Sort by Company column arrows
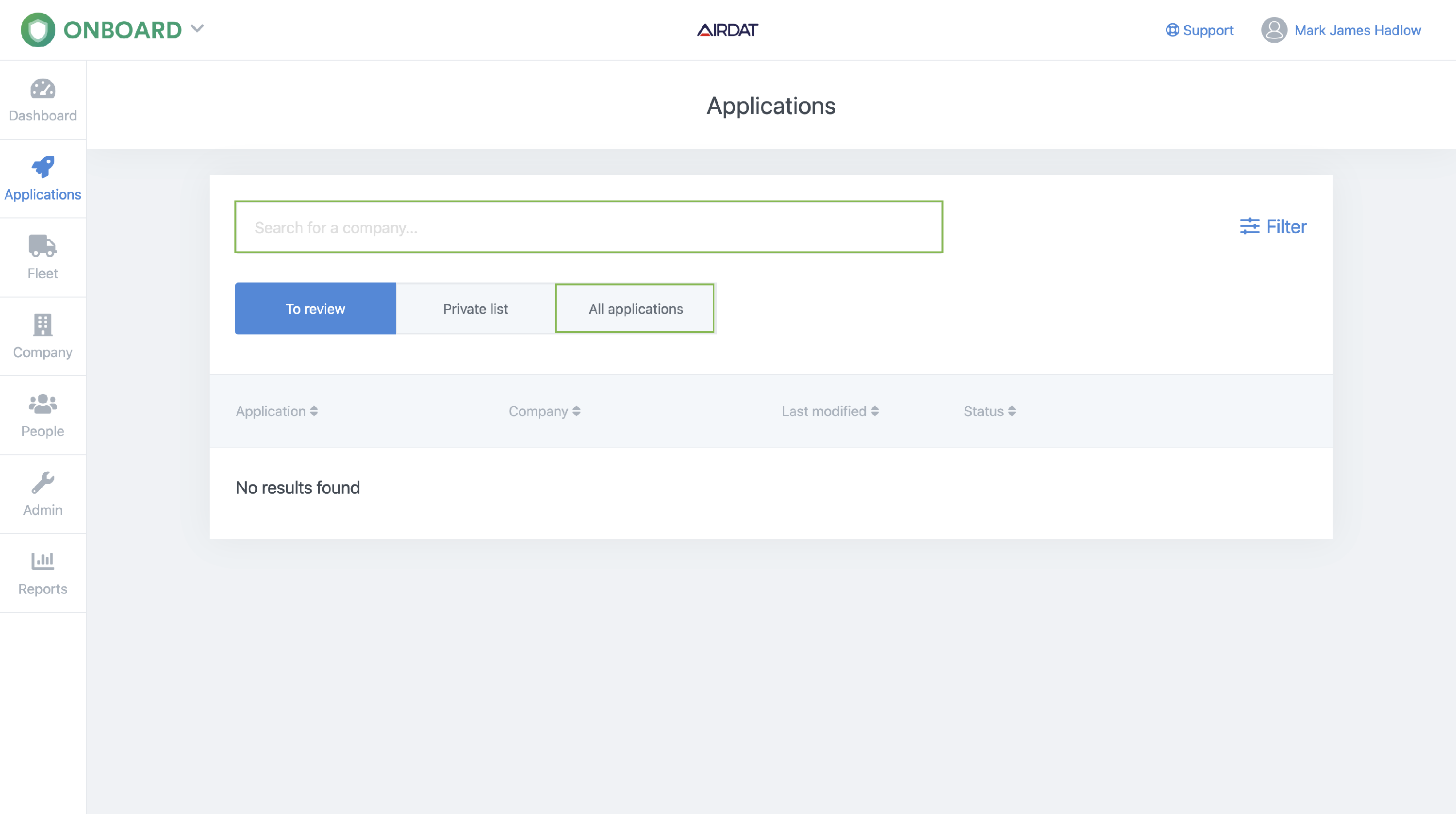 576,411
